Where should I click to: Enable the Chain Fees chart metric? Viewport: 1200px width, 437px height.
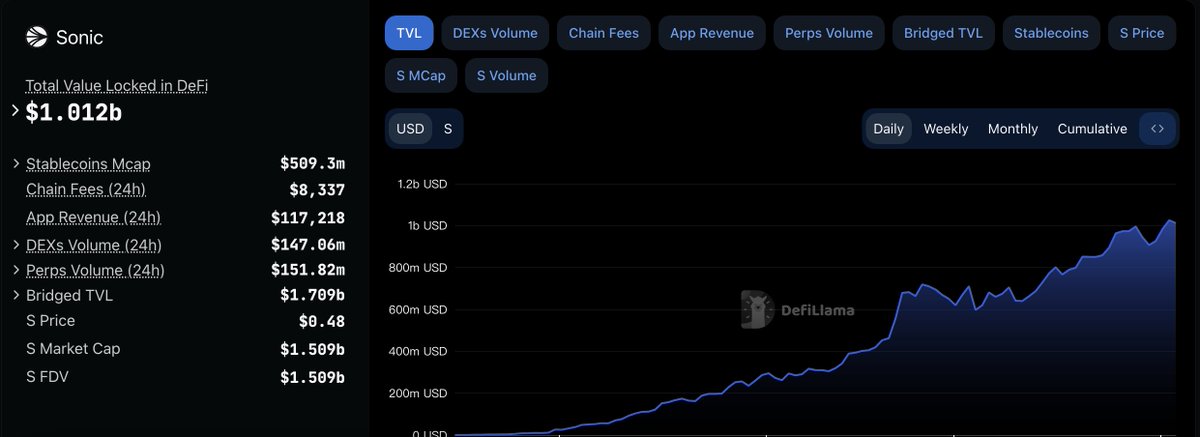click(x=604, y=33)
